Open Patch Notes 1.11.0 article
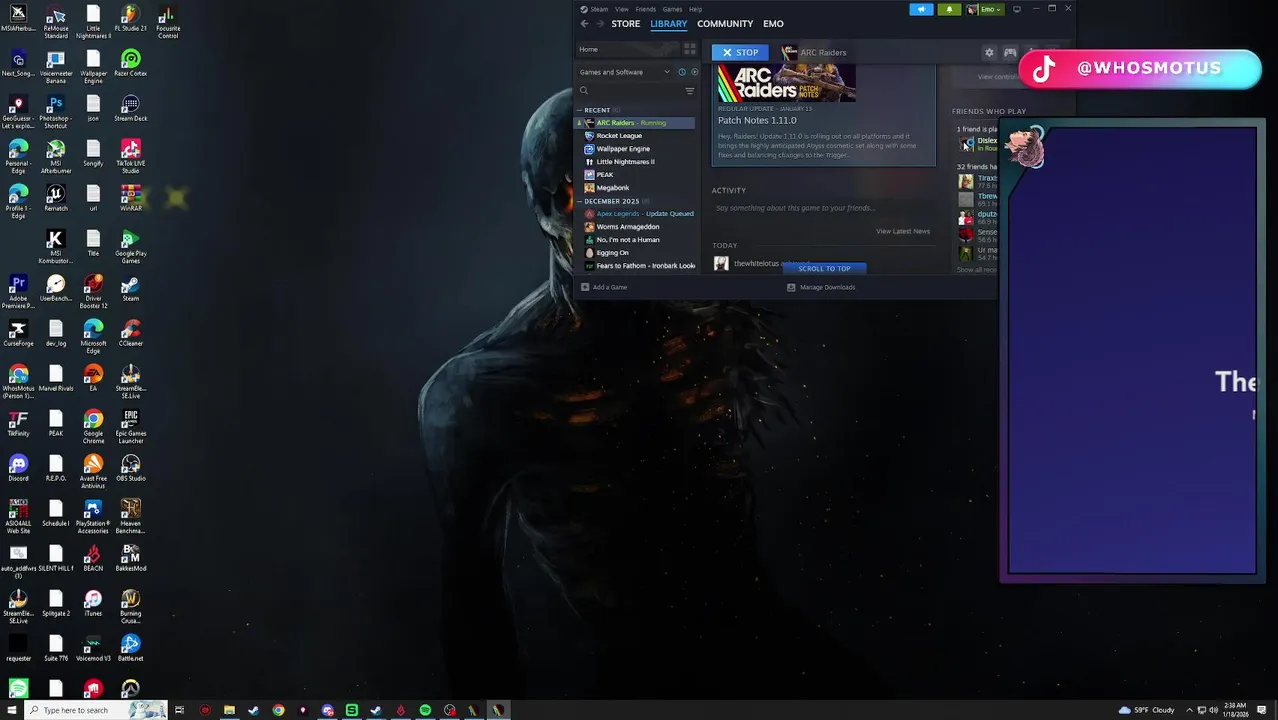The height and width of the screenshot is (720, 1278). 757,121
